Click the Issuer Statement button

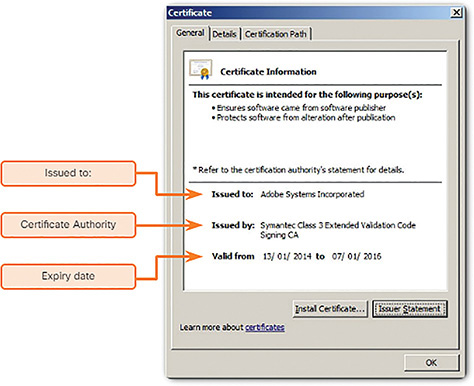coord(409,309)
